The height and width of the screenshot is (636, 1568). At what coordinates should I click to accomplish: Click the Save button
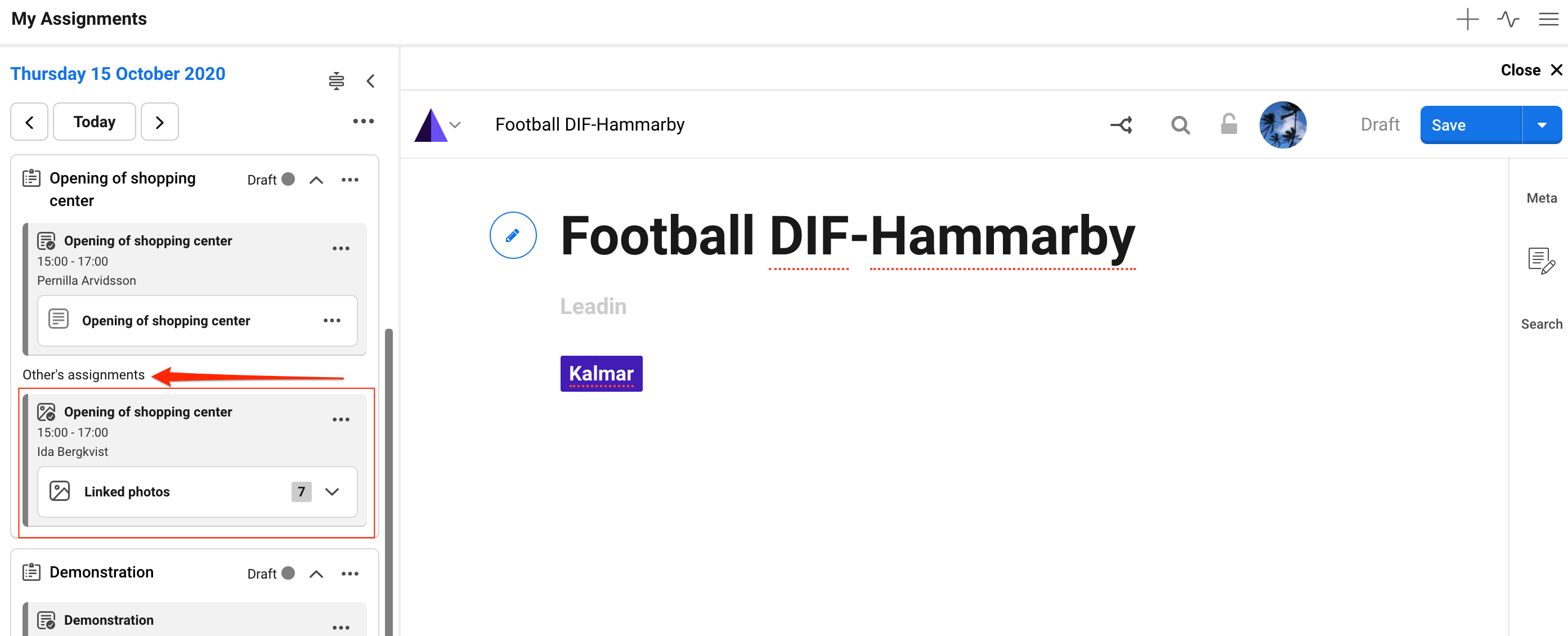pos(1470,126)
